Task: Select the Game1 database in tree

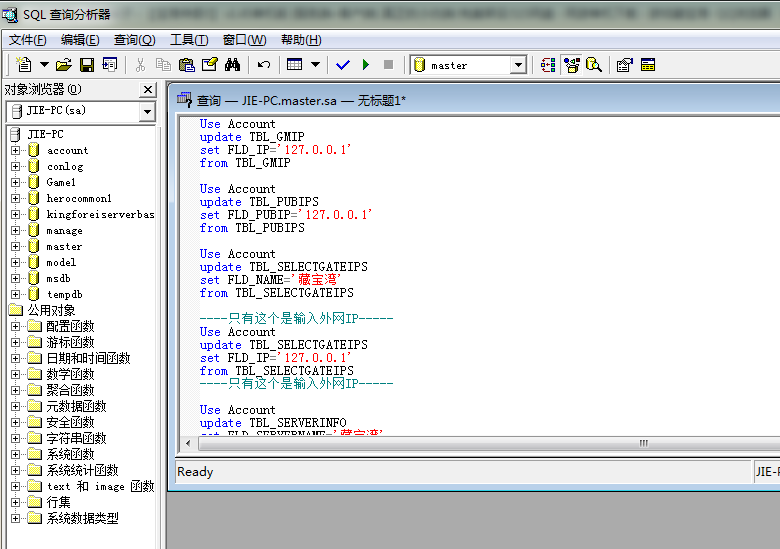Action: pyautogui.click(x=61, y=182)
